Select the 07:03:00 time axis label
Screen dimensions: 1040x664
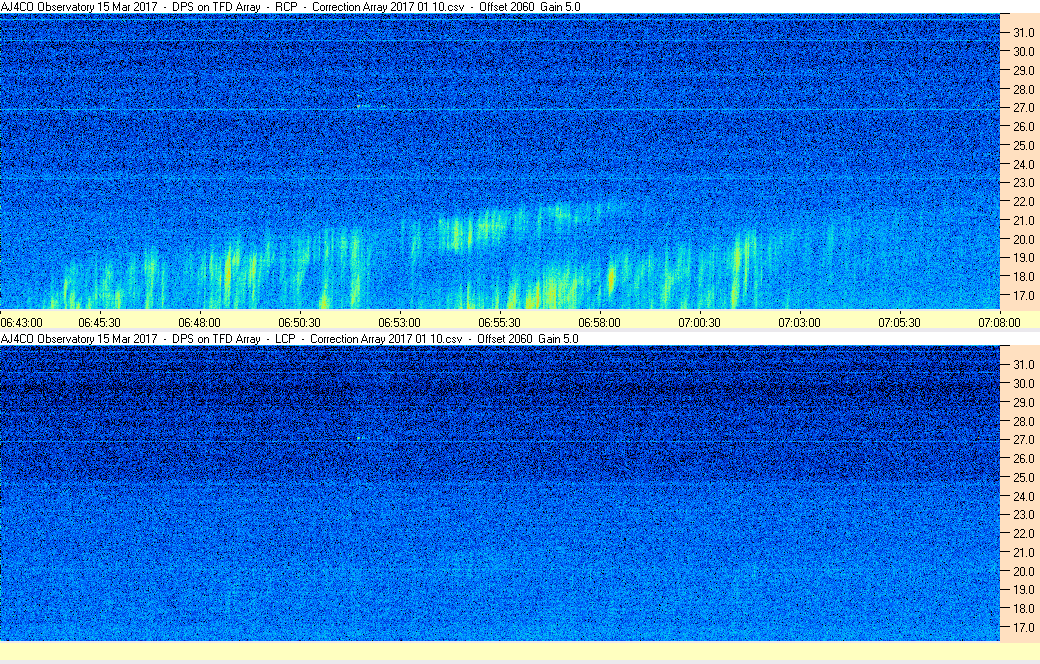[x=799, y=322]
